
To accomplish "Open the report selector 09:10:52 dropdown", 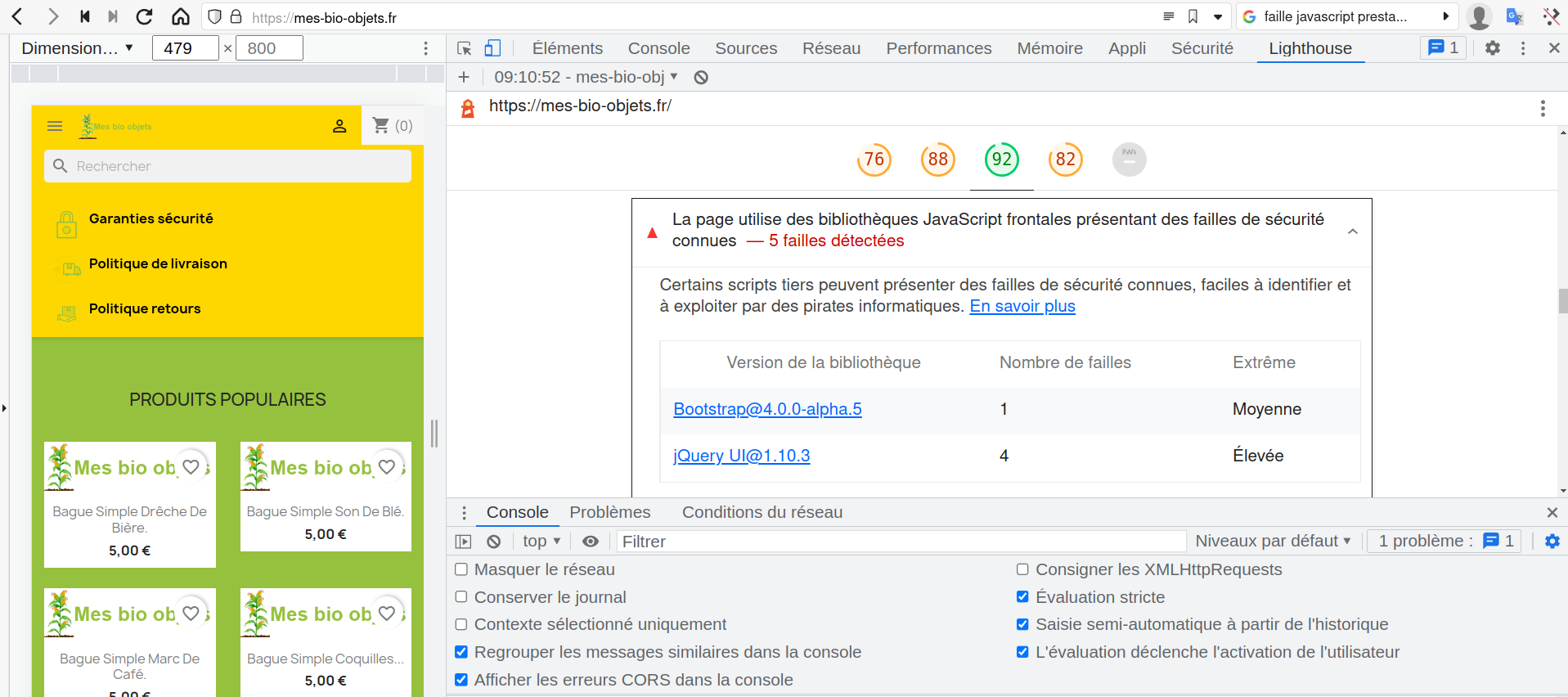I will point(586,77).
